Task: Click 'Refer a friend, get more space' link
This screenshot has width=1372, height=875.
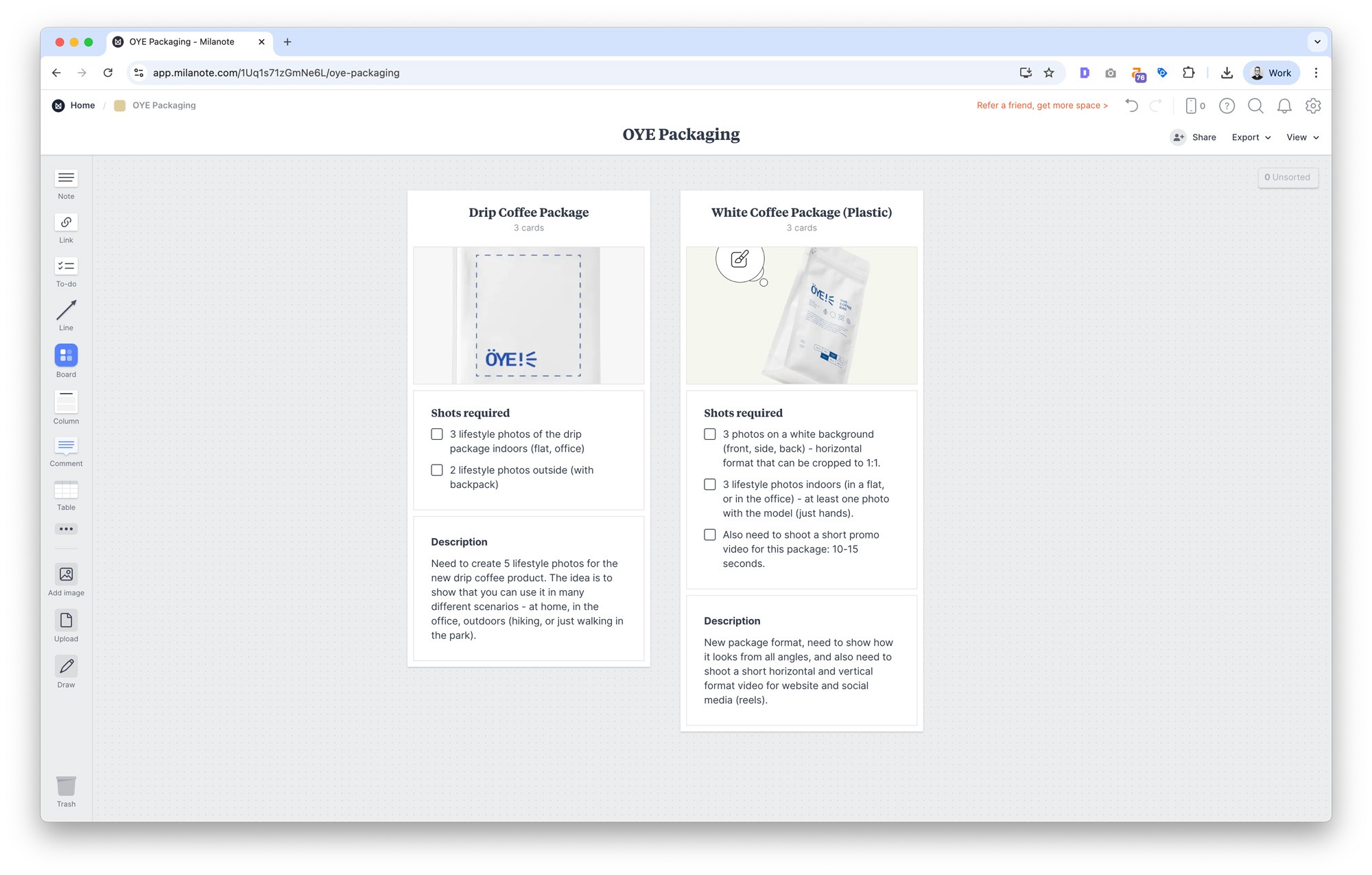Action: [1042, 106]
